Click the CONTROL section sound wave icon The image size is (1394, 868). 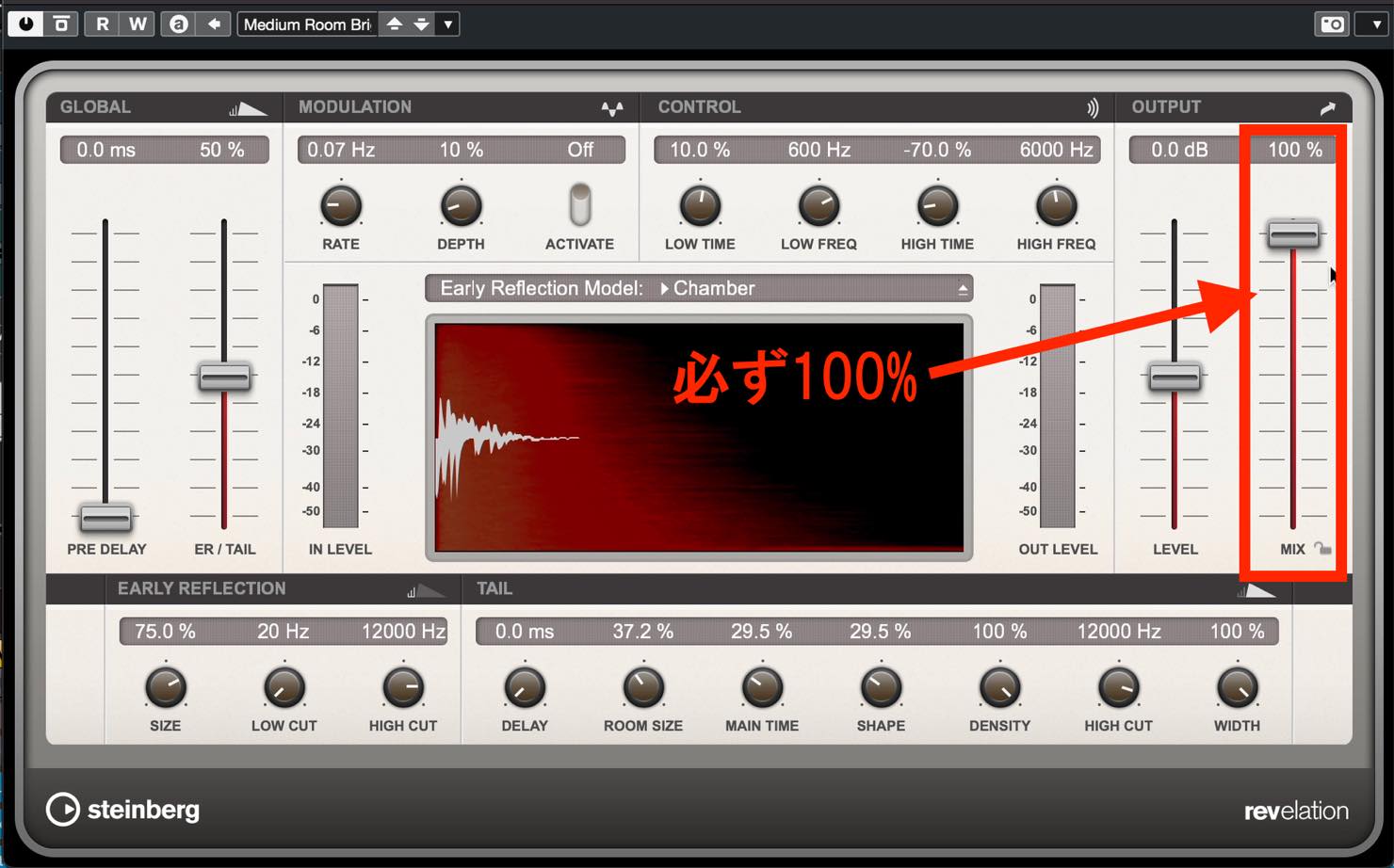tap(1092, 107)
